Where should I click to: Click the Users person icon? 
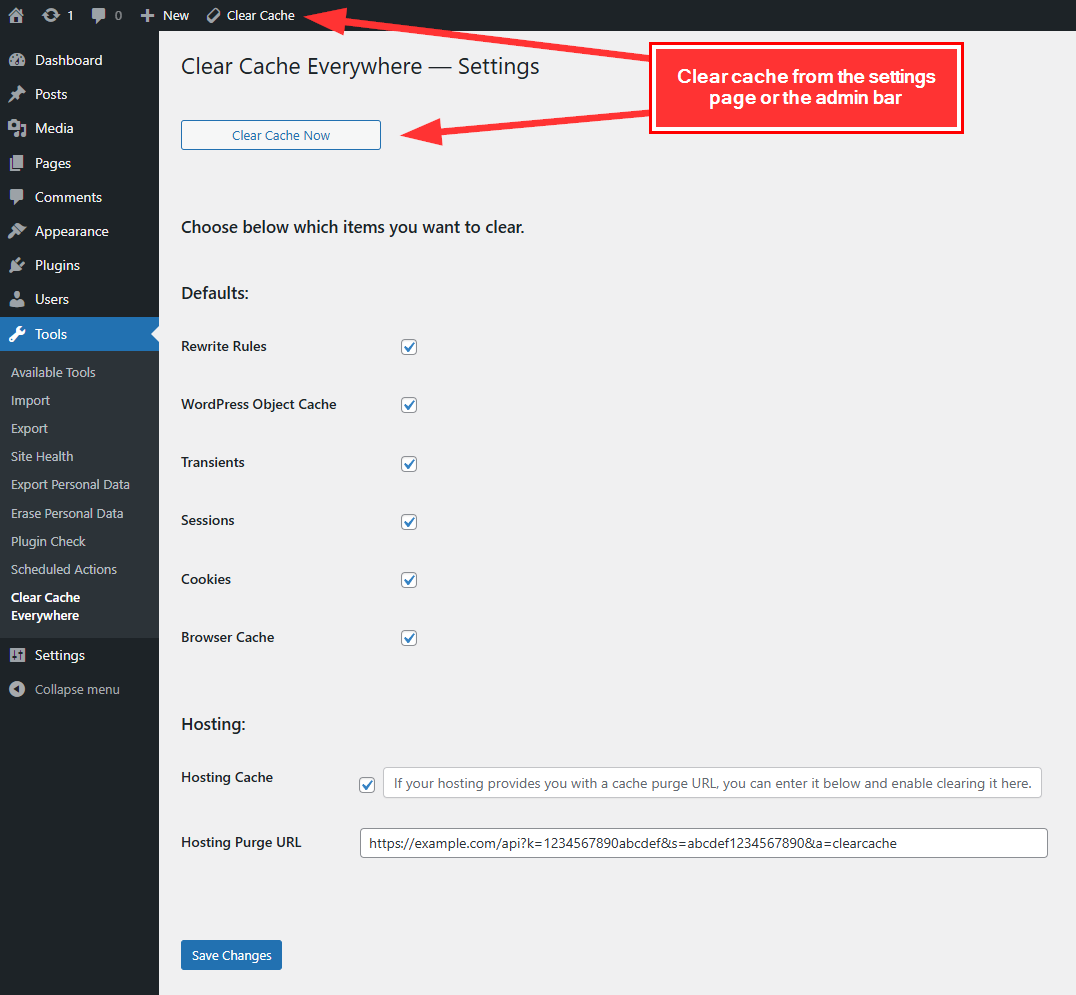coord(17,299)
